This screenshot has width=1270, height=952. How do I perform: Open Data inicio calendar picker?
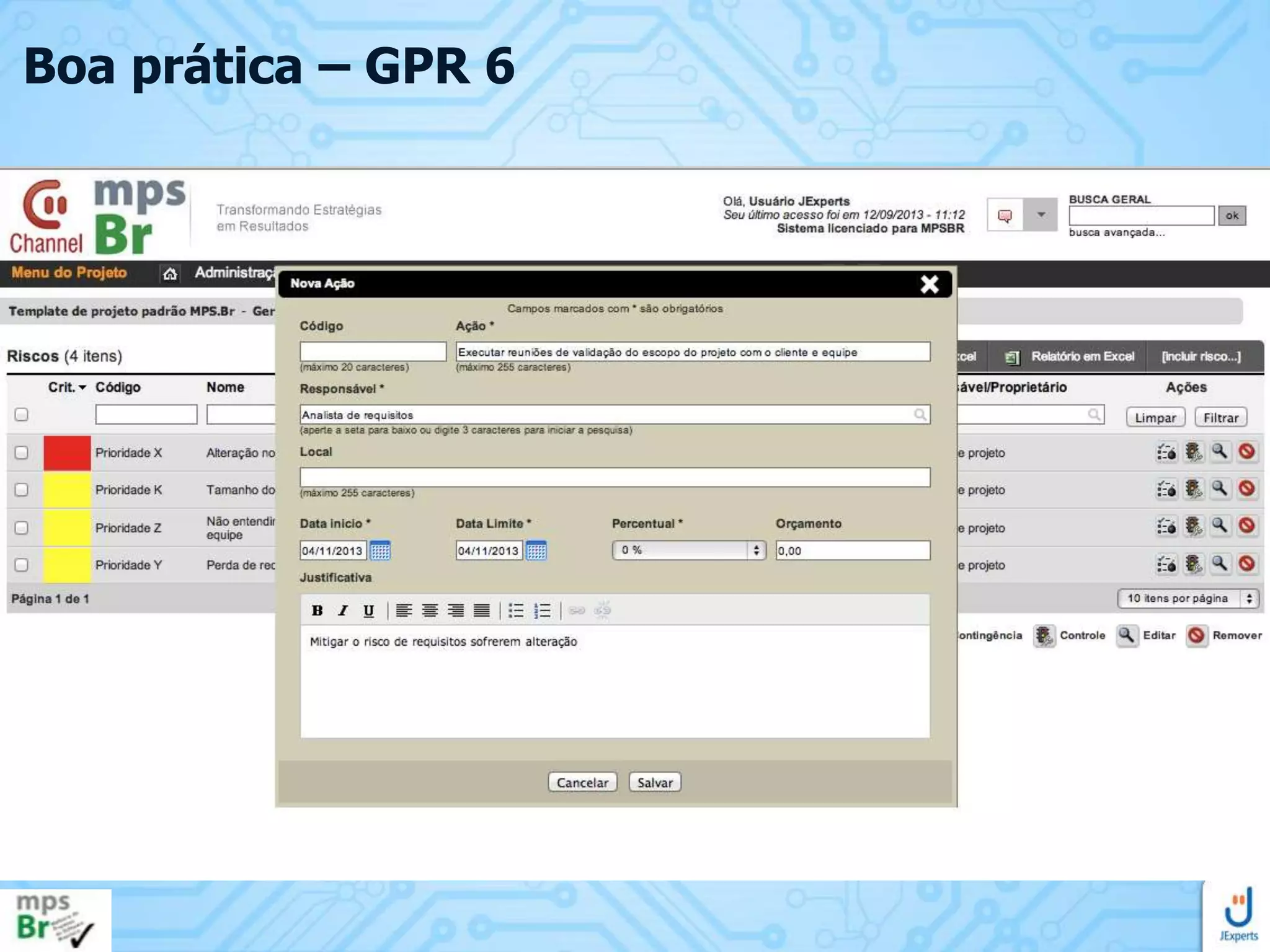tap(380, 550)
